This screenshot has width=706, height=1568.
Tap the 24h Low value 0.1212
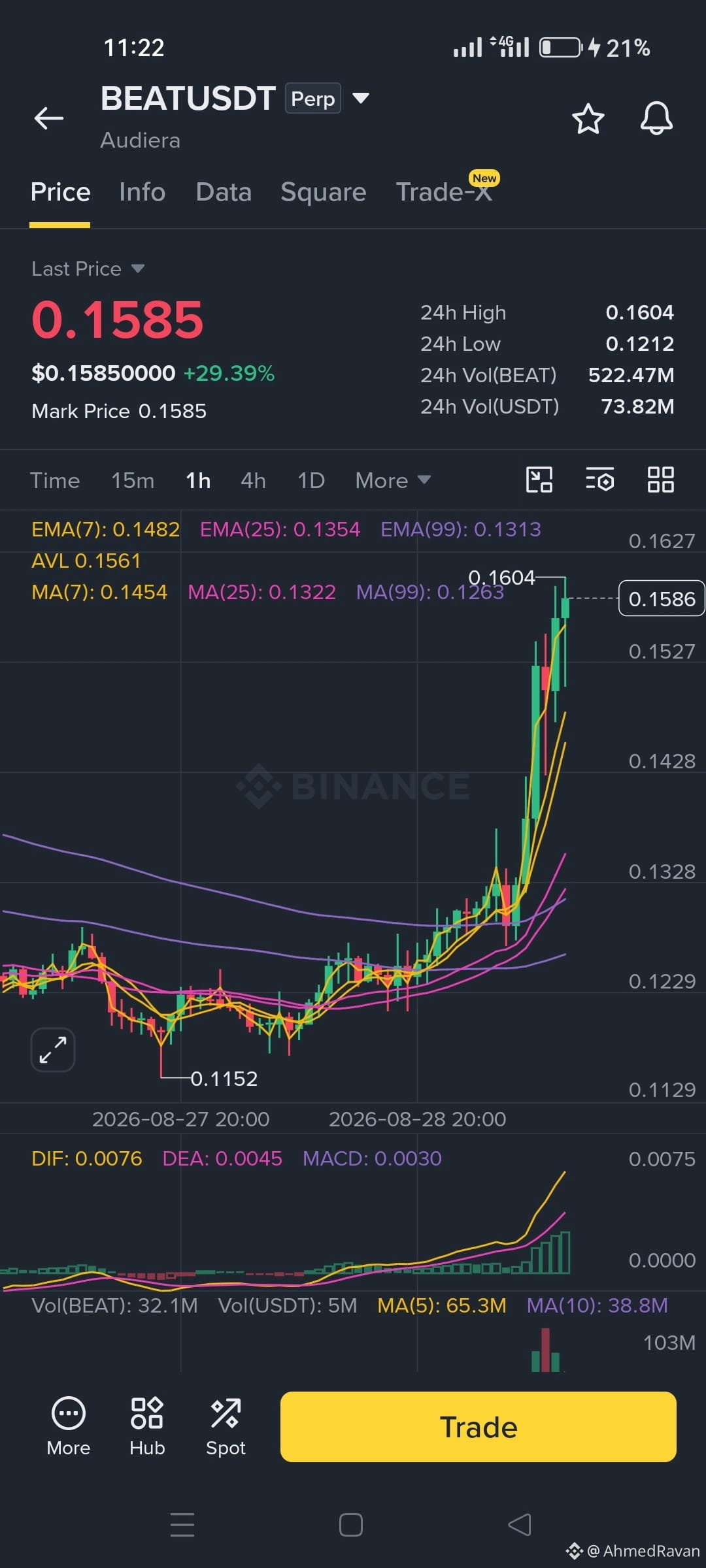pyautogui.click(x=639, y=344)
